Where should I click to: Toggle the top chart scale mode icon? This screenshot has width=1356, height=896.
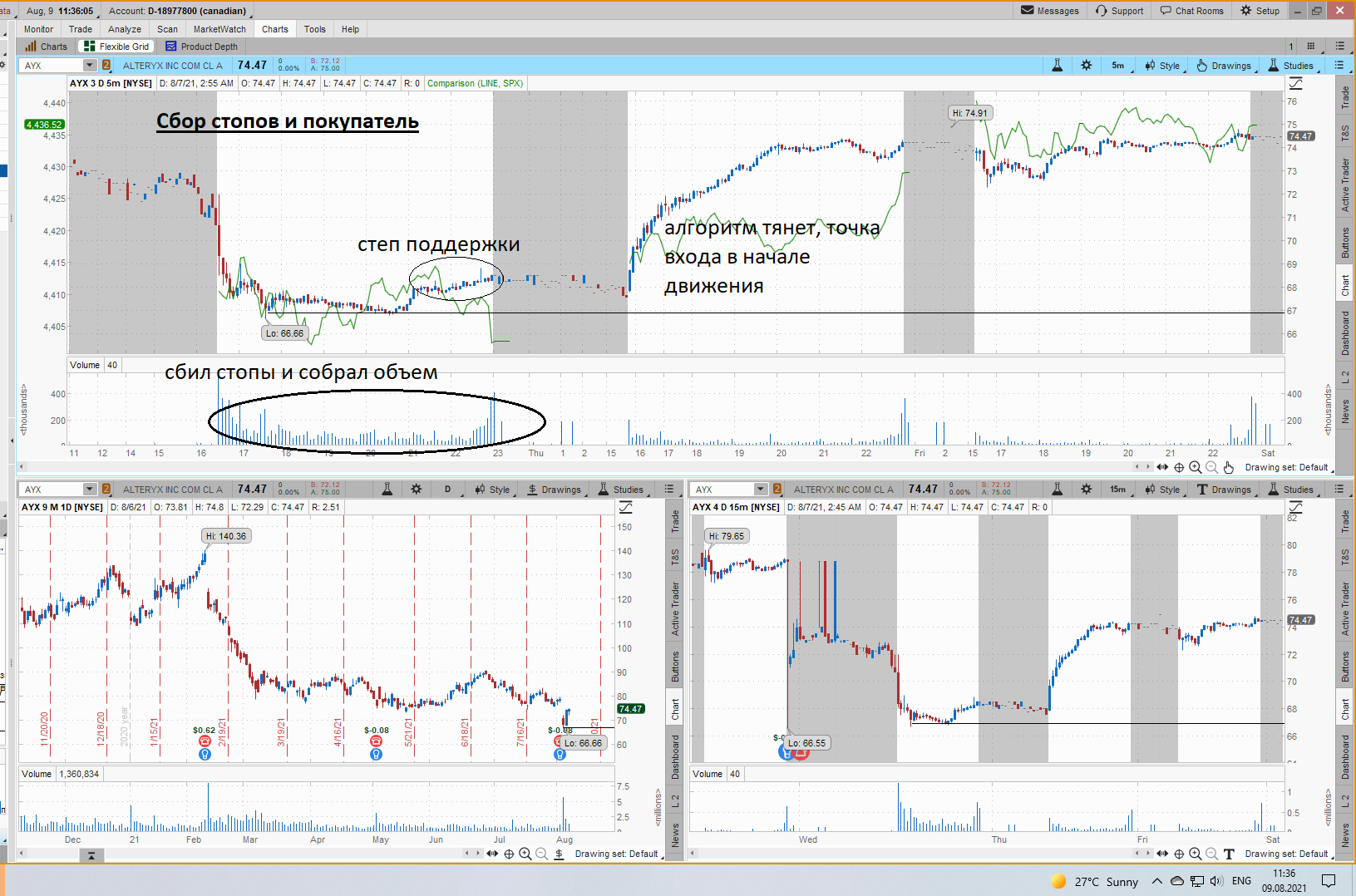coord(1295,84)
